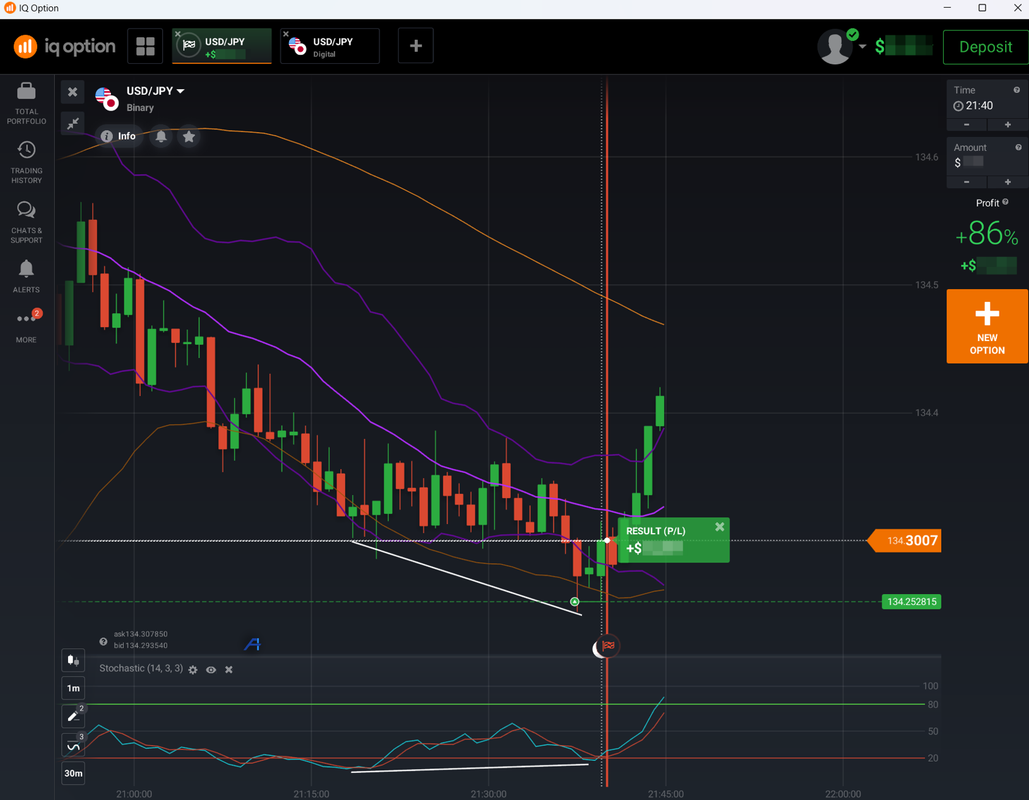Expand the USD/JPY Binary asset dropdown
Screen dimensions: 1029x800
pyautogui.click(x=155, y=91)
